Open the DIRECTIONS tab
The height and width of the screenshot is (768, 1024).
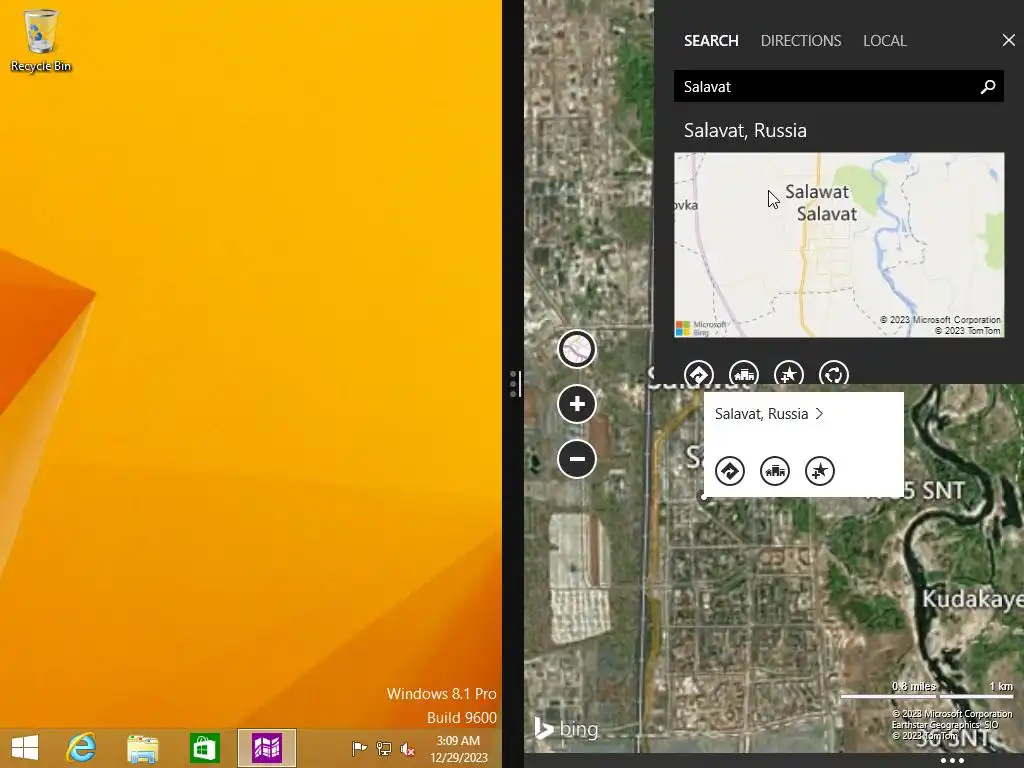(801, 40)
